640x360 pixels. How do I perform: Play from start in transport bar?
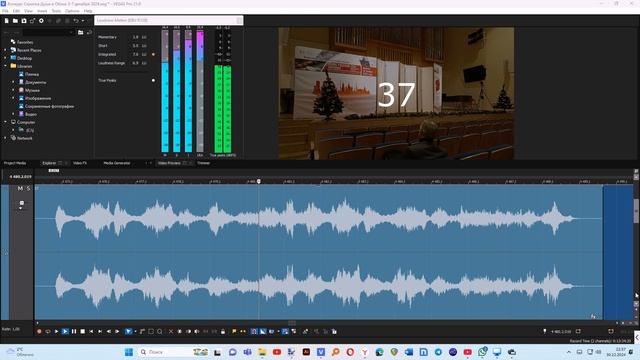pyautogui.click(x=56, y=331)
